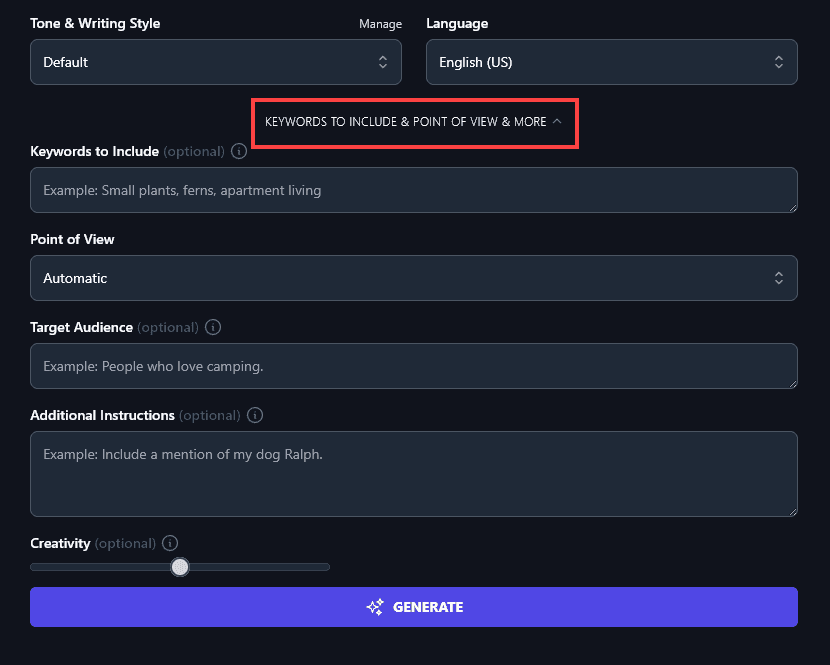Open the Language dropdown showing English (US)
Screen dimensions: 830x665
[611, 61]
